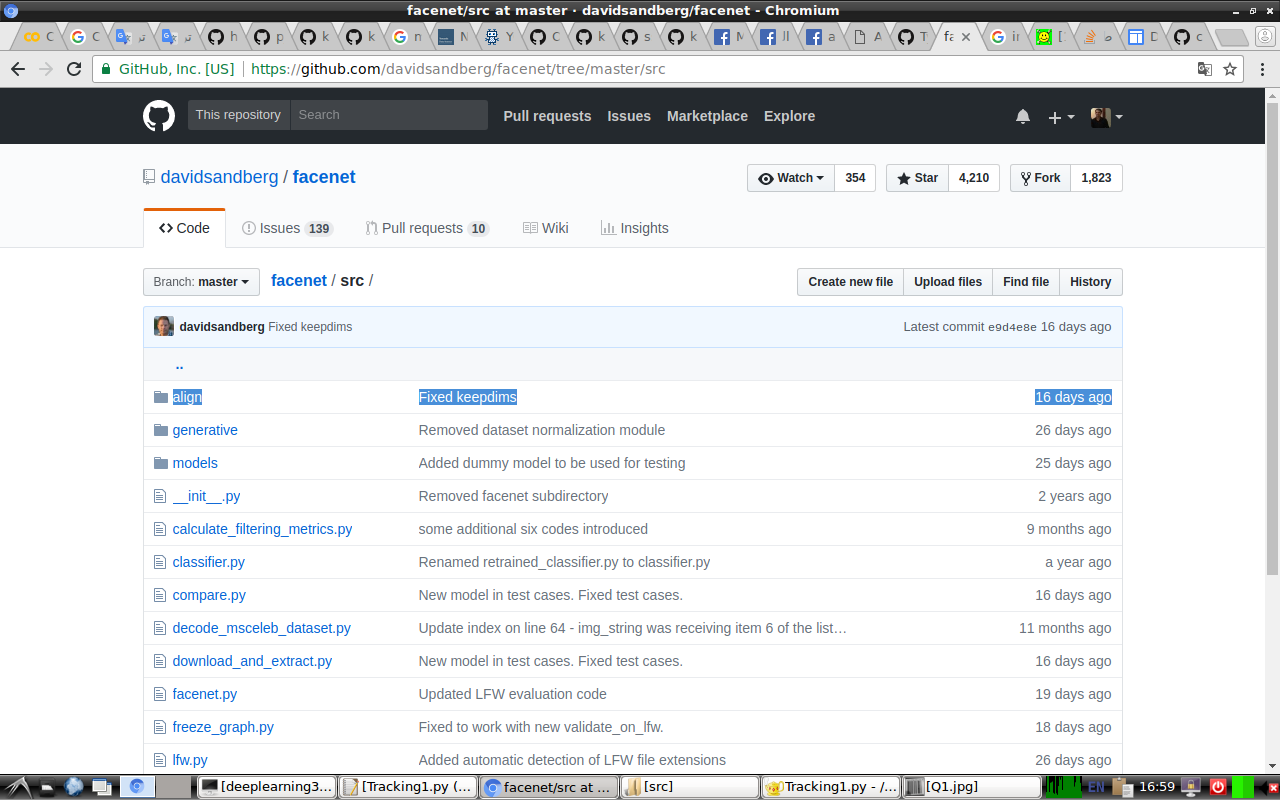
Task: Fork the facenet repository
Action: (x=1040, y=178)
